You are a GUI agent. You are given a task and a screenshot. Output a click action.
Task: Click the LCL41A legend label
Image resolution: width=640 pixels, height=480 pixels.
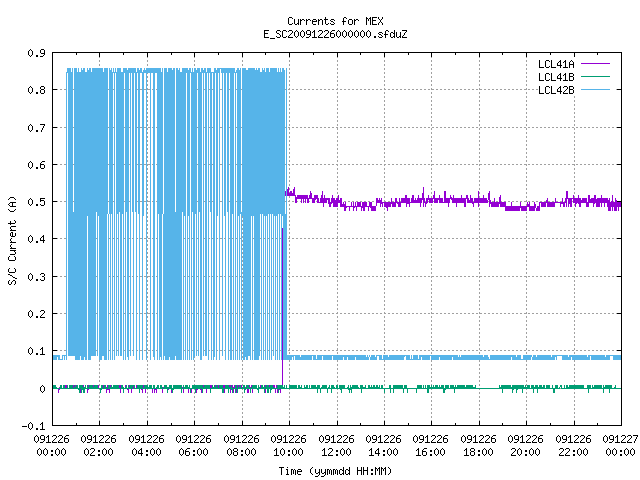click(x=556, y=64)
